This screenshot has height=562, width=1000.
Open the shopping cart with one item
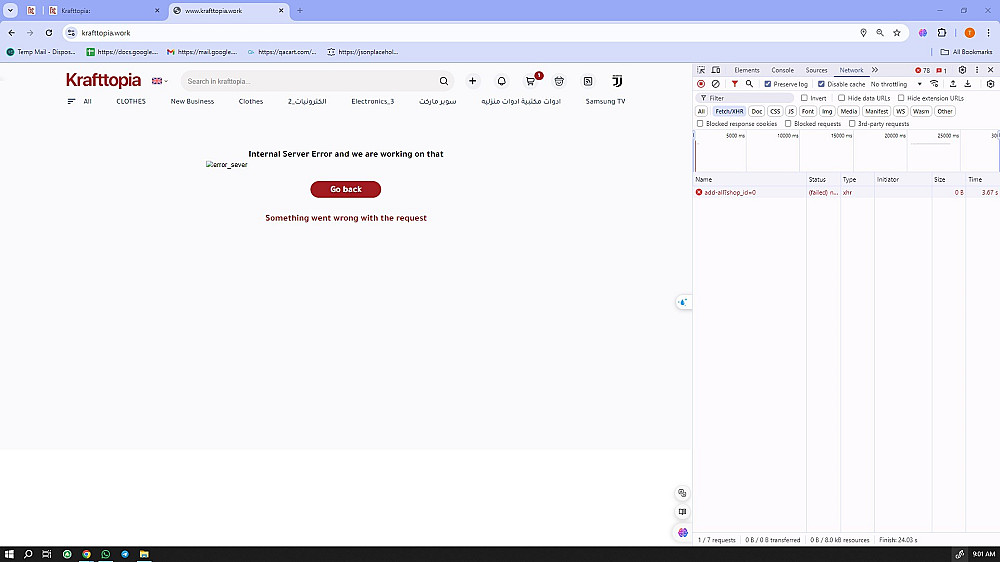click(531, 81)
